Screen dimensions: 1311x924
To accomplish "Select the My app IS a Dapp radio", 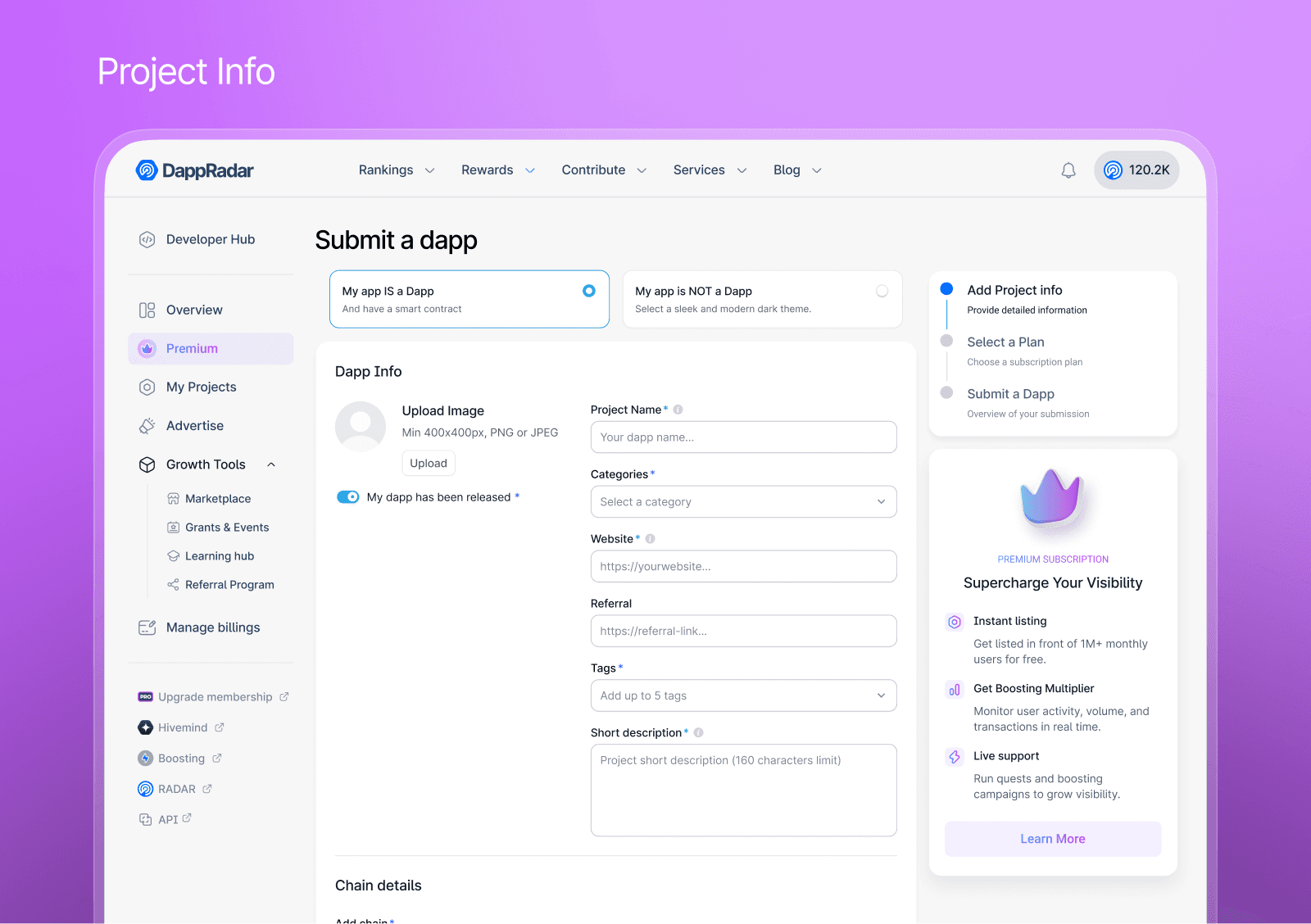I will tap(589, 291).
